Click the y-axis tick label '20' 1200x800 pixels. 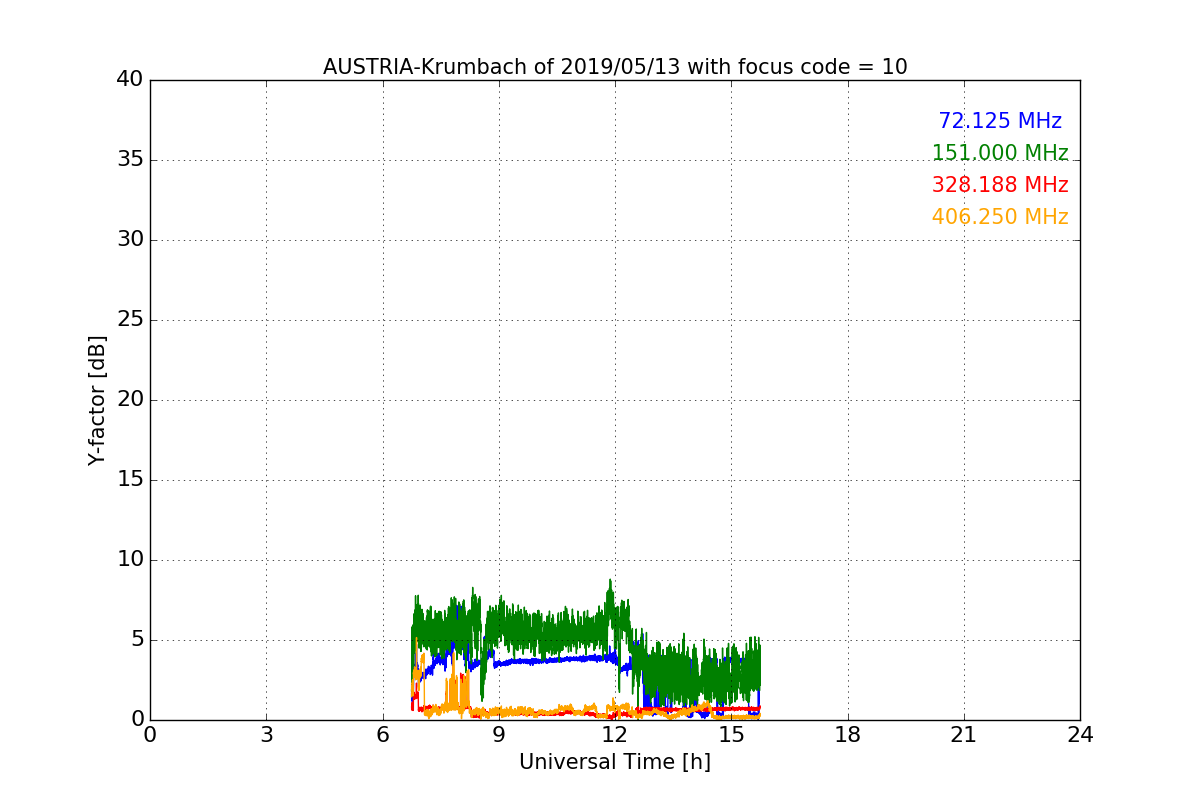click(130, 400)
